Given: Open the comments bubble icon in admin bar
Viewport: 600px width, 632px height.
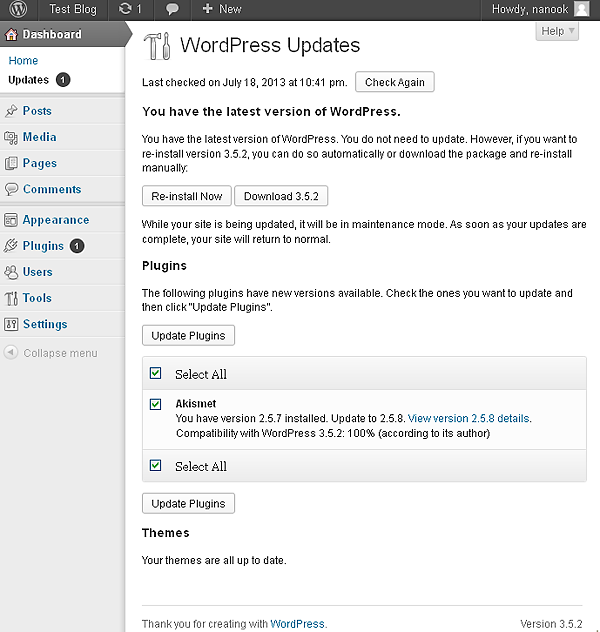Looking at the screenshot, I should pos(172,9).
